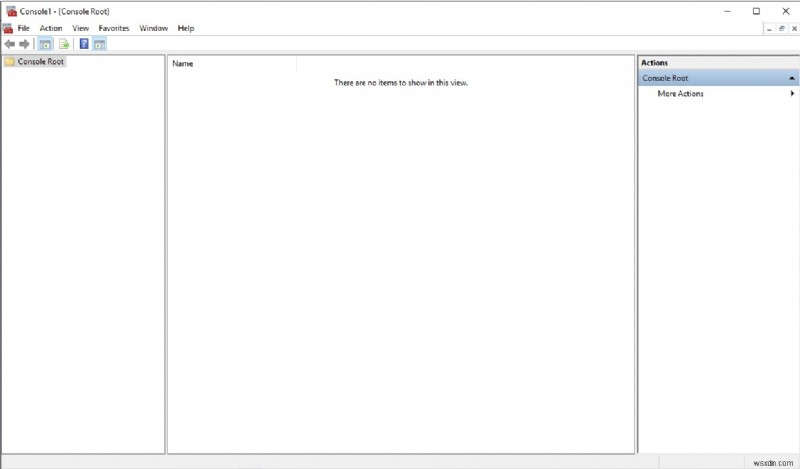Viewport: 800px width, 469px height.
Task: Minimize the Console1 main window
Action: [x=728, y=11]
